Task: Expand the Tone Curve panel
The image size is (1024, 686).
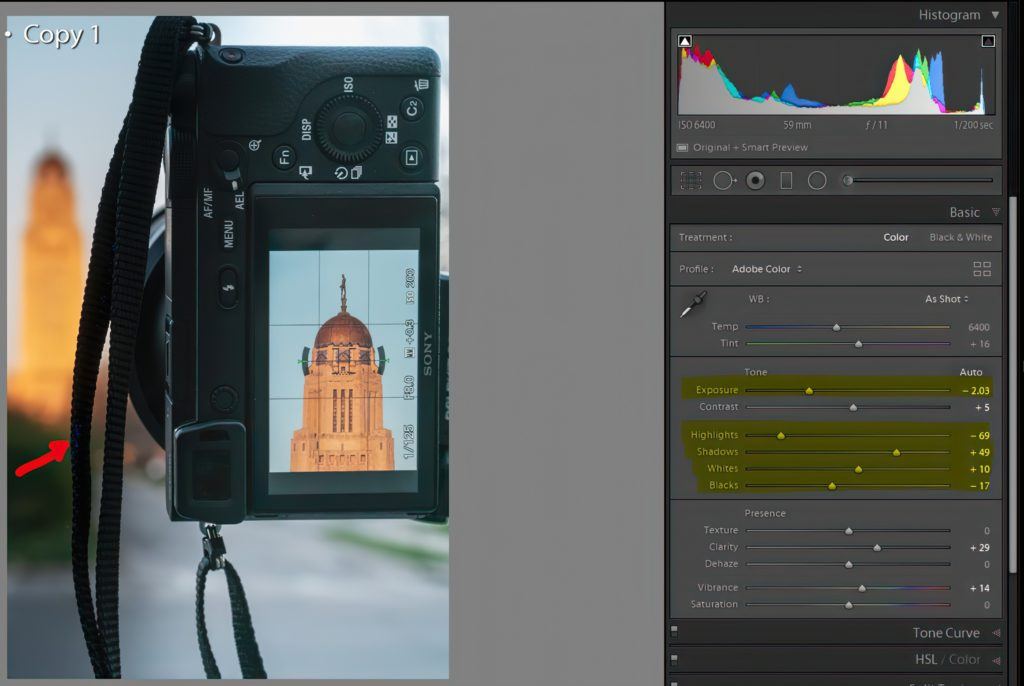Action: [x=995, y=633]
